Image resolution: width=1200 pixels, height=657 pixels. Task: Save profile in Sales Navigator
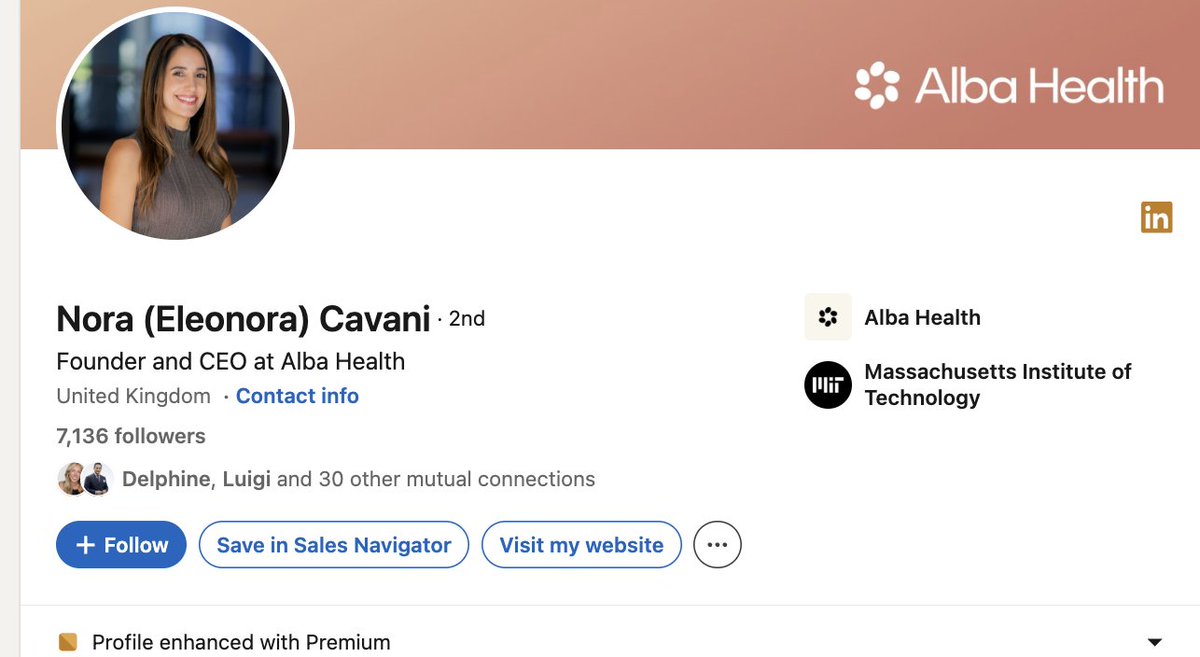click(x=334, y=545)
